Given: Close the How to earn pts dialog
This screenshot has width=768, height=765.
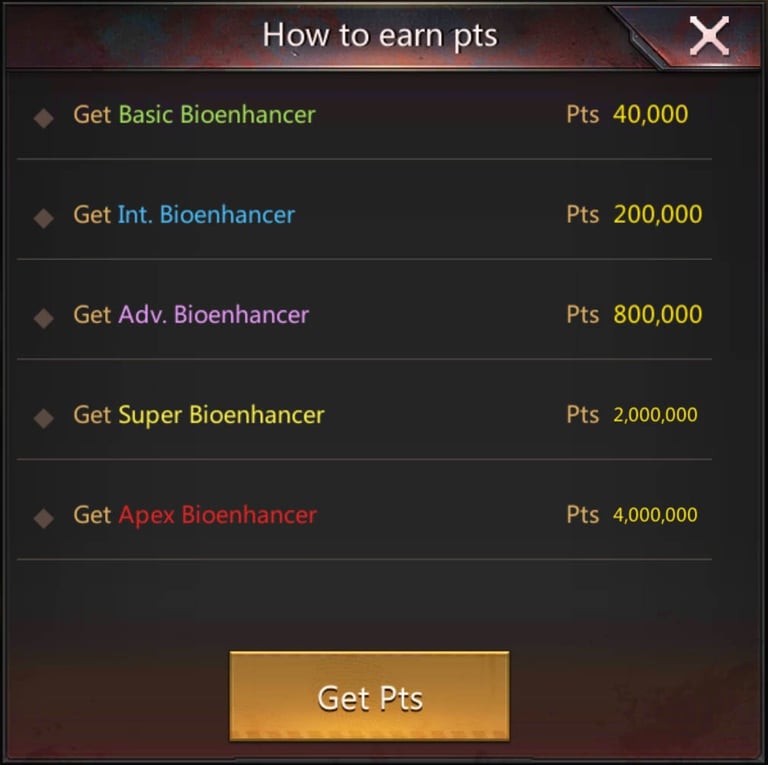Looking at the screenshot, I should [709, 35].
